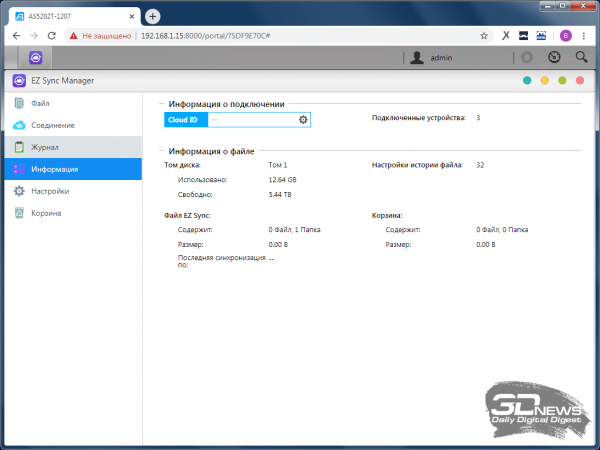Click the Cloud ID input field
This screenshot has width=600, height=450.
point(251,120)
